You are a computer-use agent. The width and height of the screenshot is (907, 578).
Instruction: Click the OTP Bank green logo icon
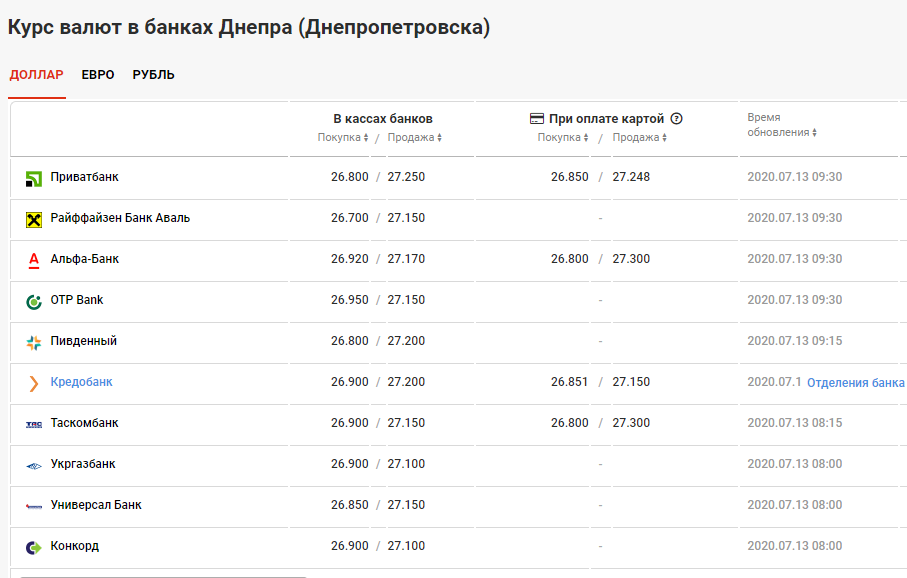pyautogui.click(x=34, y=301)
